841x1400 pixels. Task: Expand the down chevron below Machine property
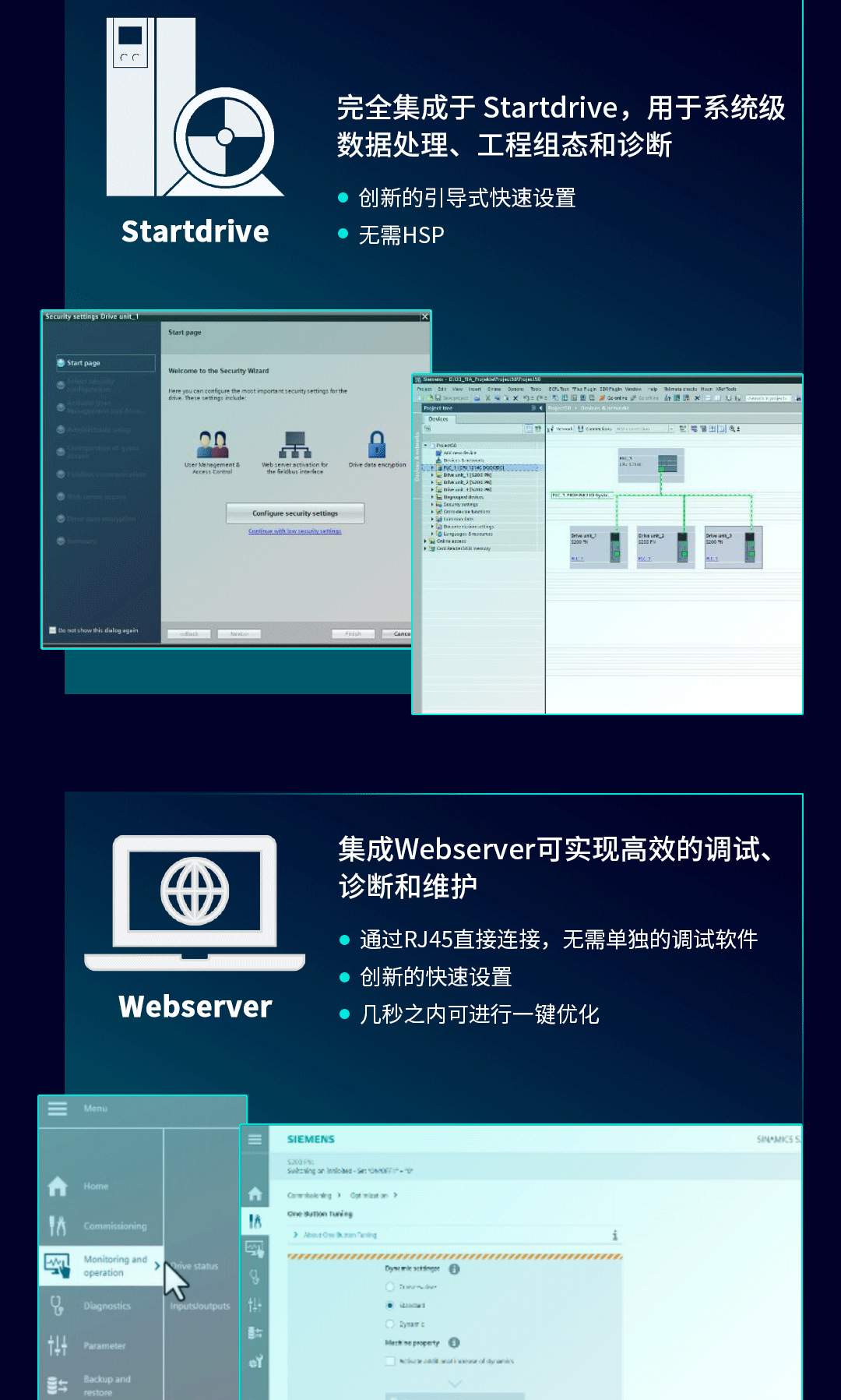pyautogui.click(x=455, y=1384)
